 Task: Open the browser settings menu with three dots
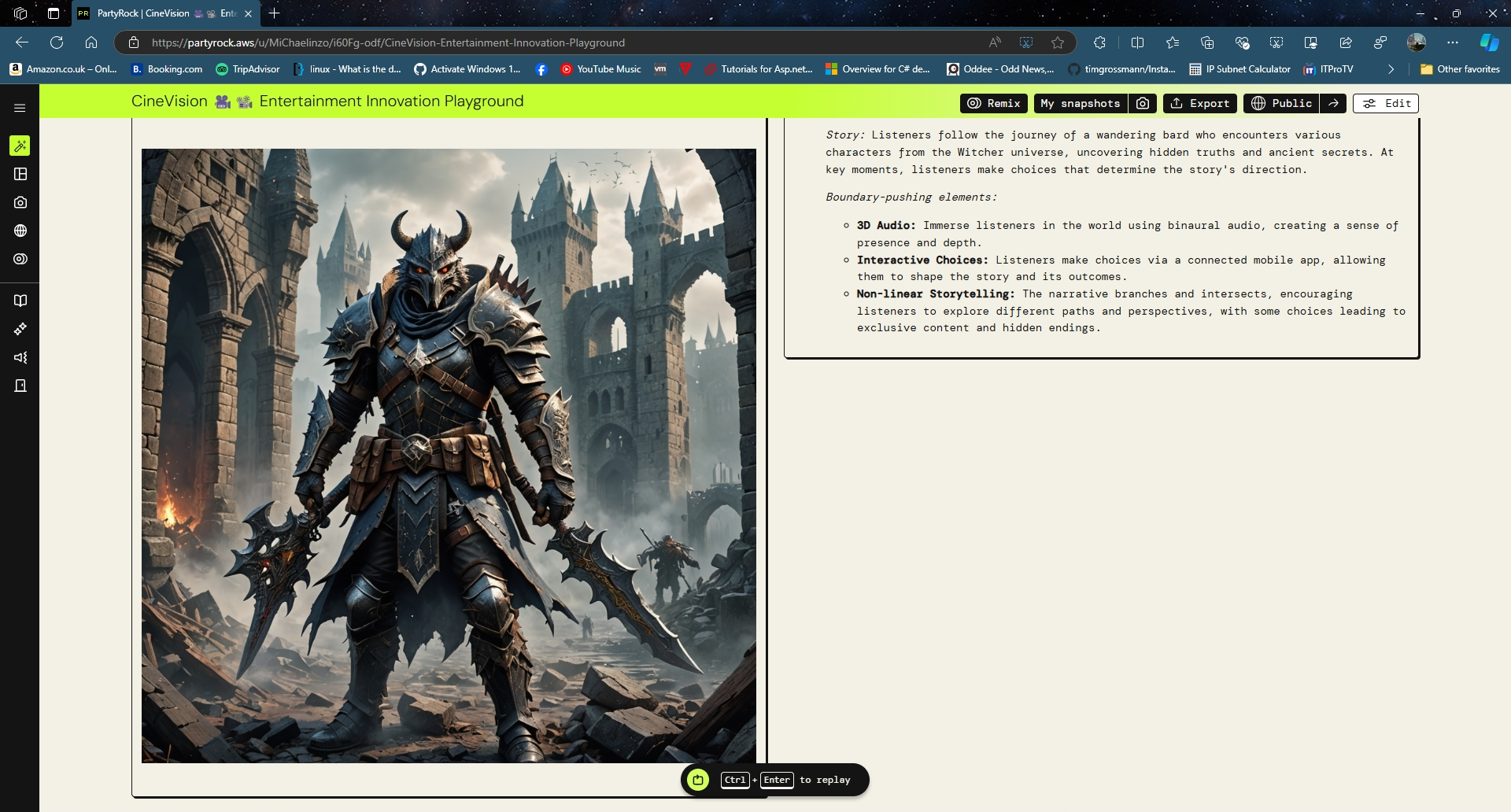[x=1453, y=42]
